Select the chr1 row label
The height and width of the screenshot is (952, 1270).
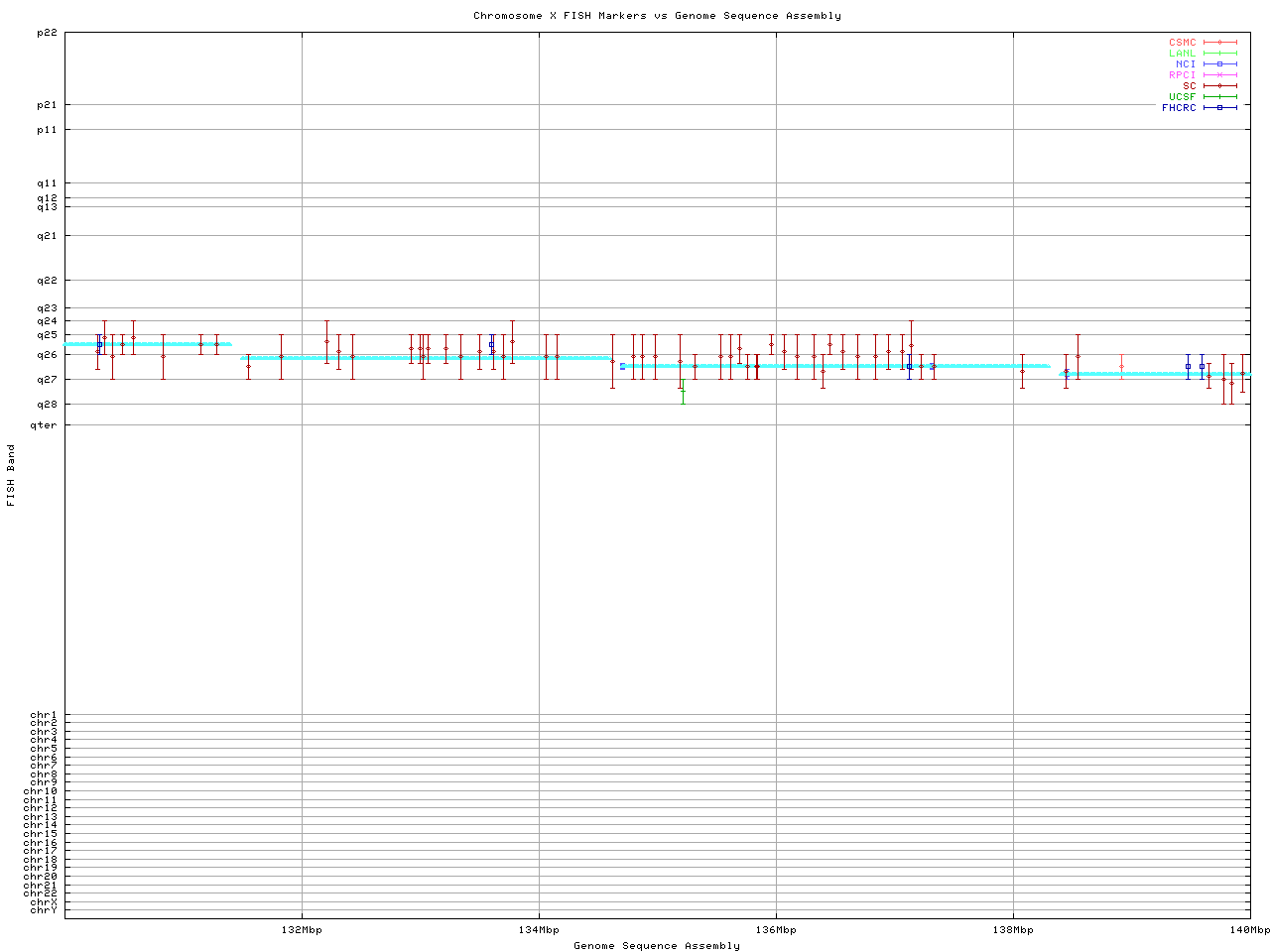click(x=44, y=715)
